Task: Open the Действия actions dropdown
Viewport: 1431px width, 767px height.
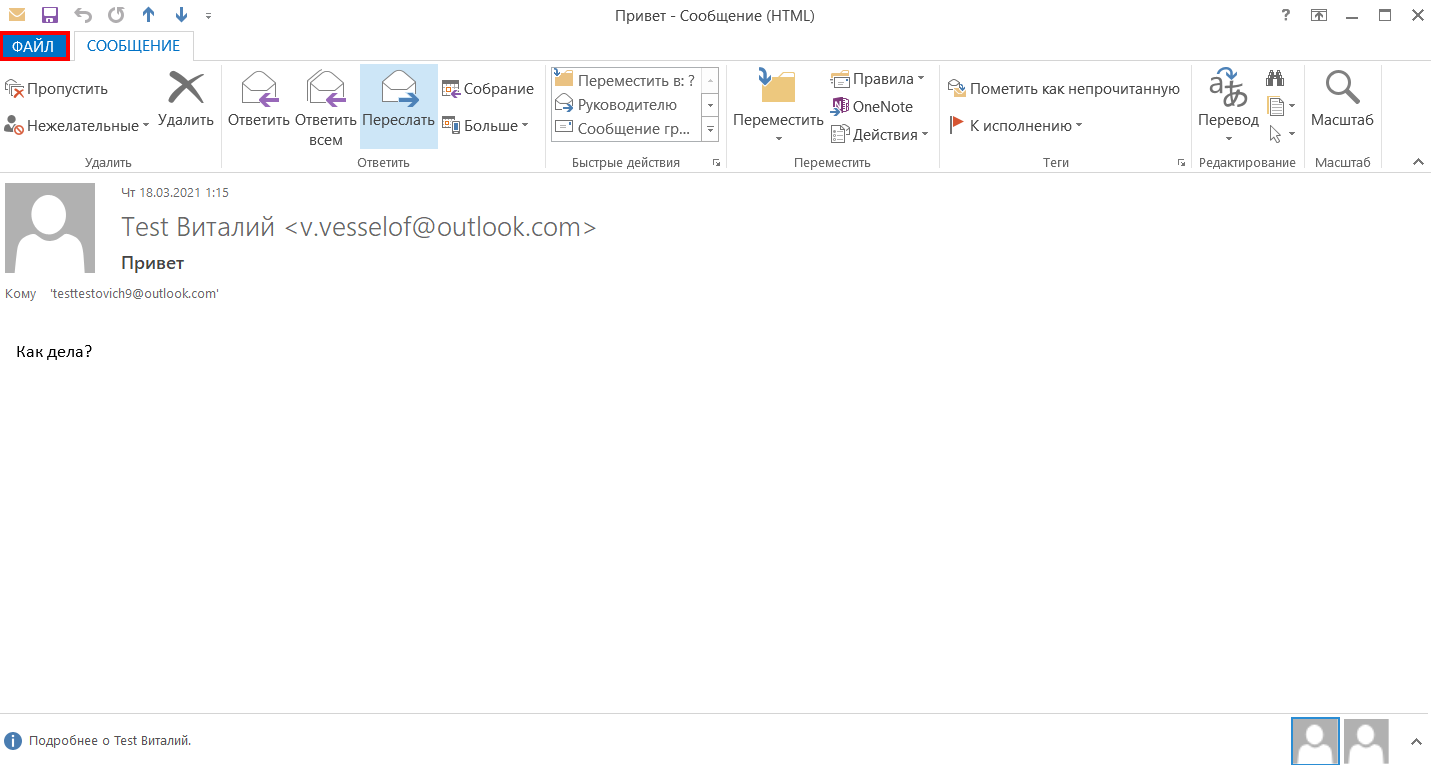Action: [880, 134]
